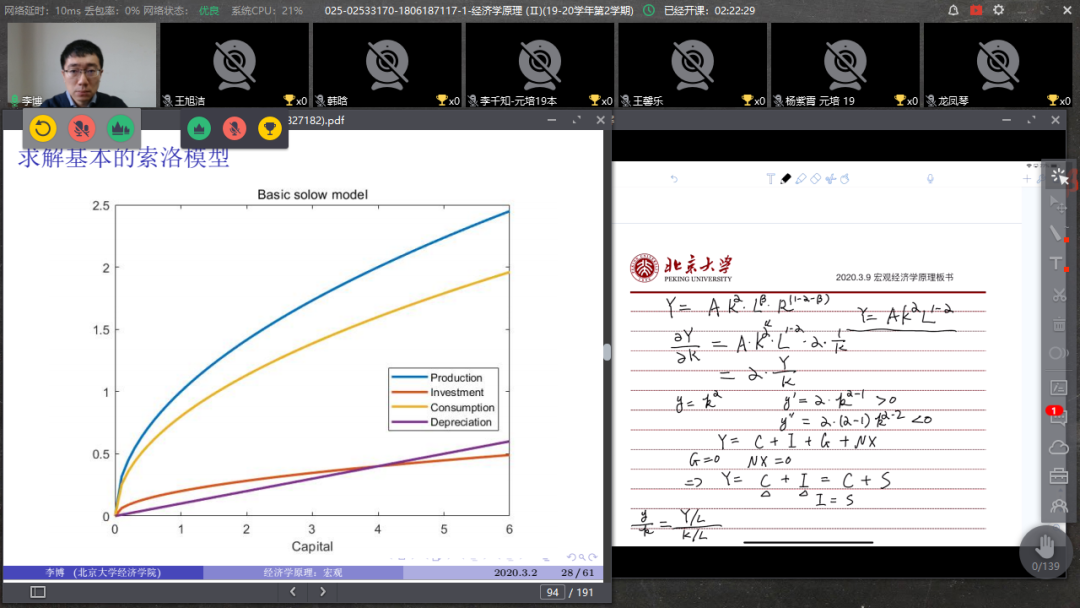The image size is (1080, 608).
Task: Toggle the red mute microphone button on left
Action: click(82, 128)
